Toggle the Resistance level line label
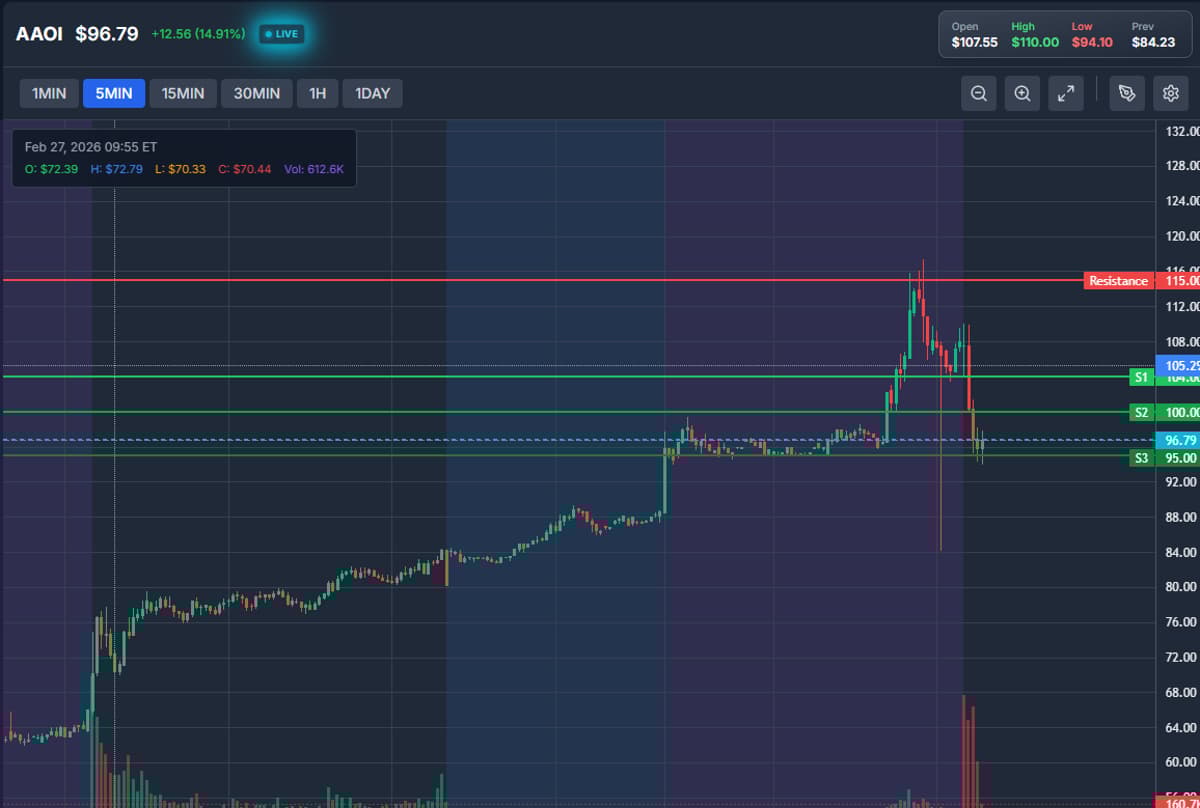Screen dimensions: 1200x808 tap(1118, 281)
